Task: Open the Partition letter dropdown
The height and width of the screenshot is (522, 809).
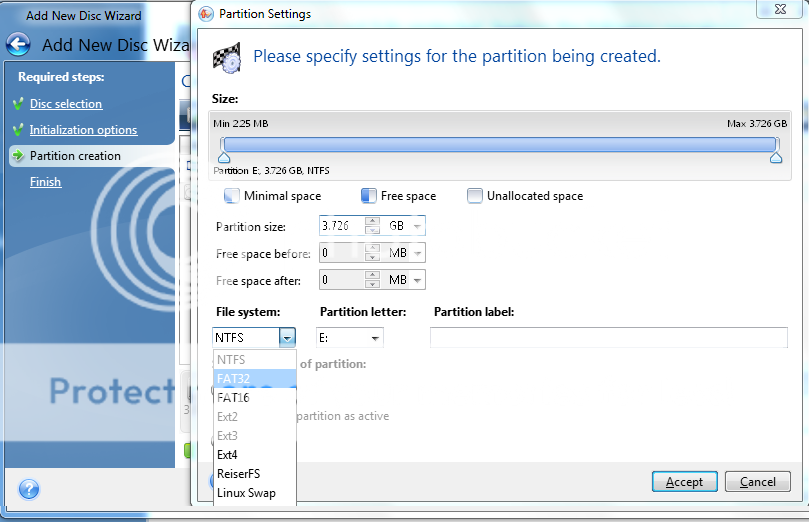Action: pos(375,338)
